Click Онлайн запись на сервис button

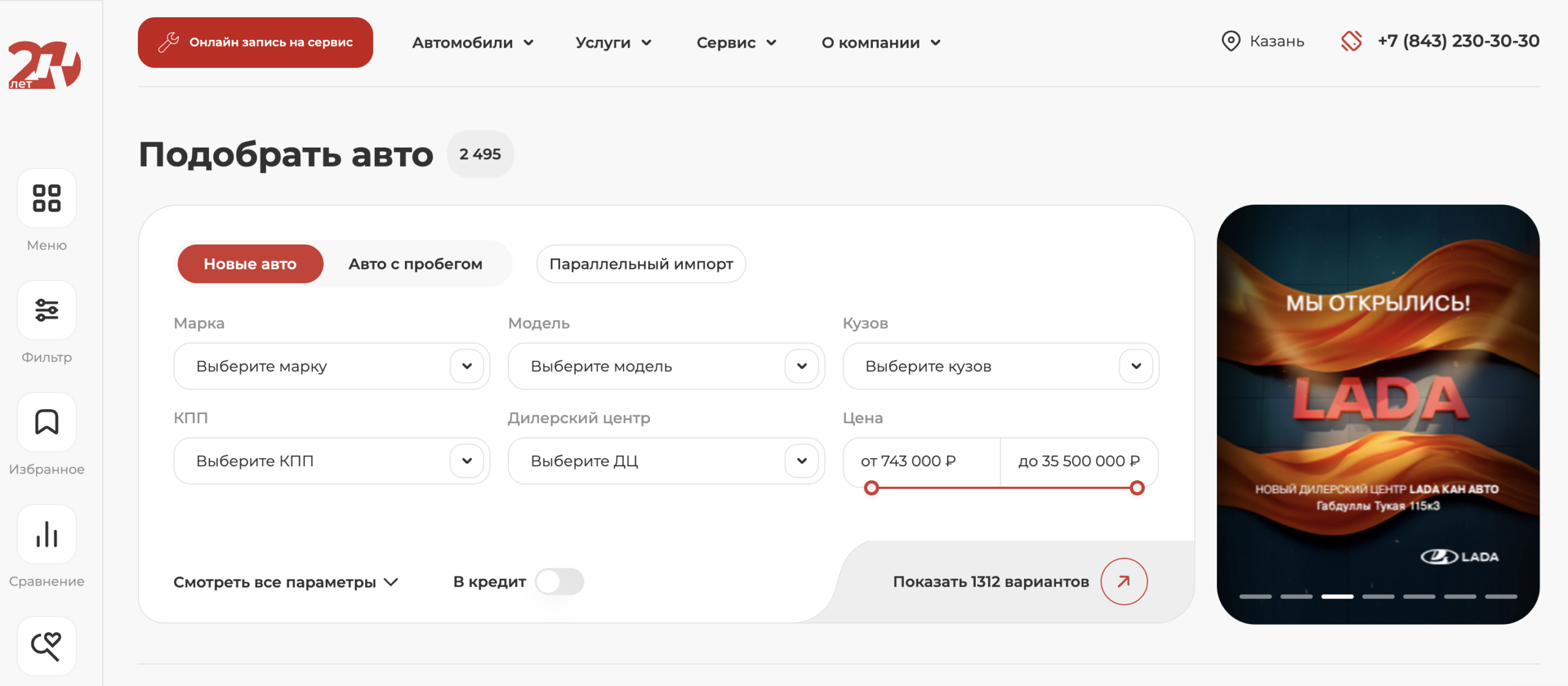255,42
